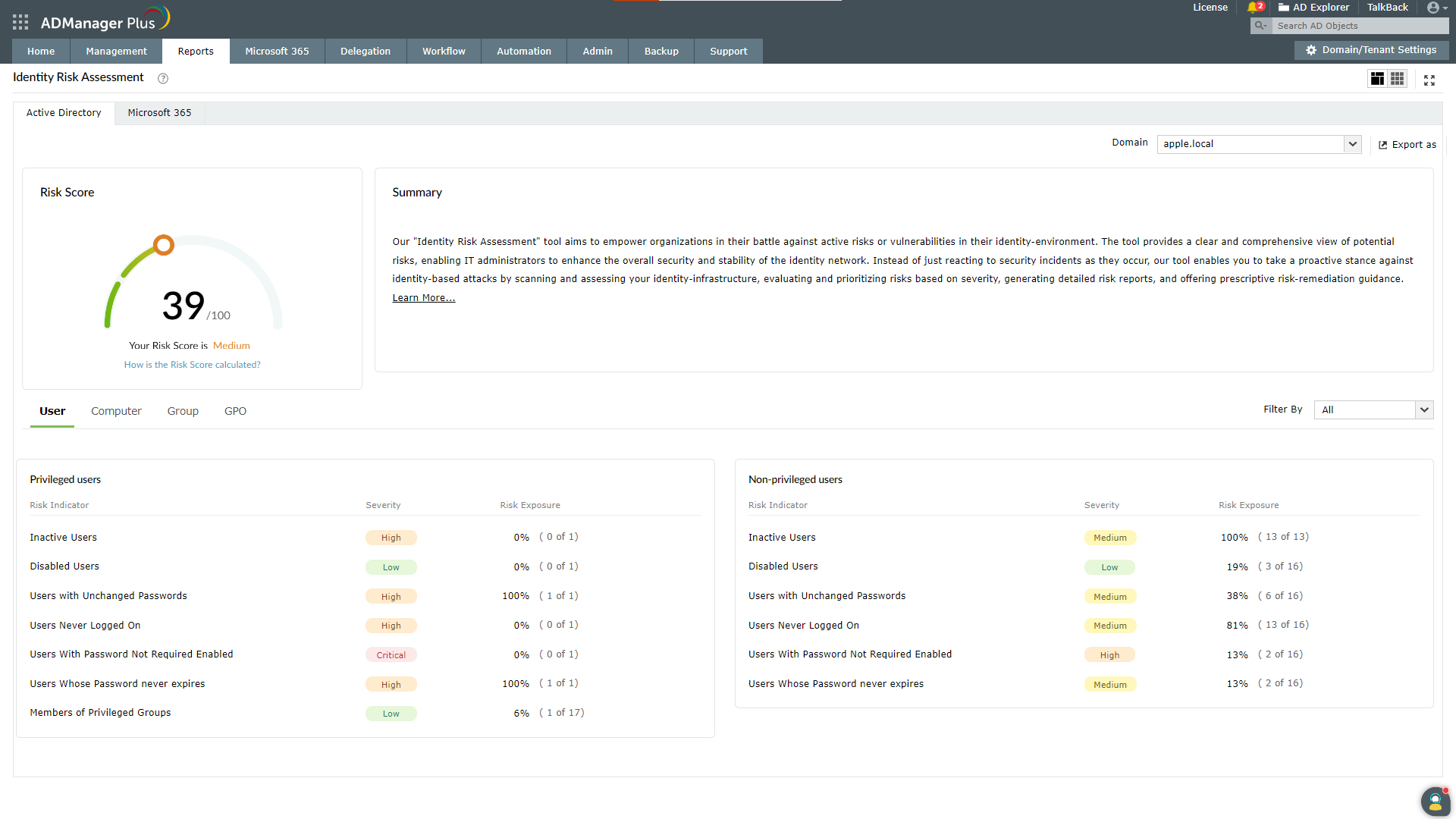Open the notifications bell icon

(1253, 7)
